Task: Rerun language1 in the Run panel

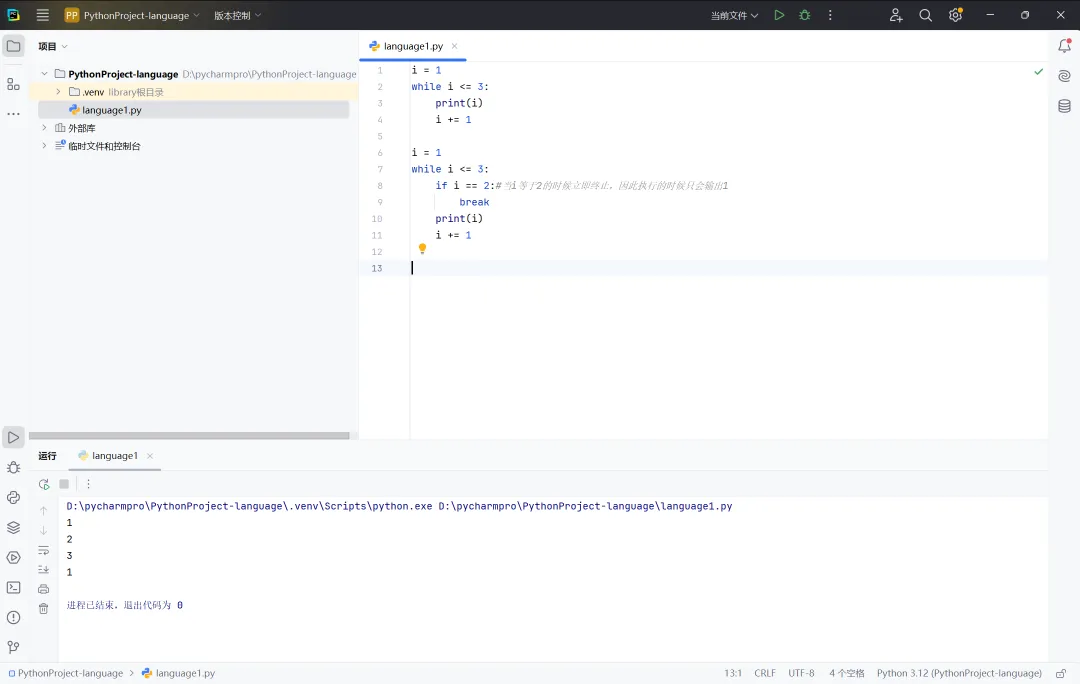Action: point(44,484)
